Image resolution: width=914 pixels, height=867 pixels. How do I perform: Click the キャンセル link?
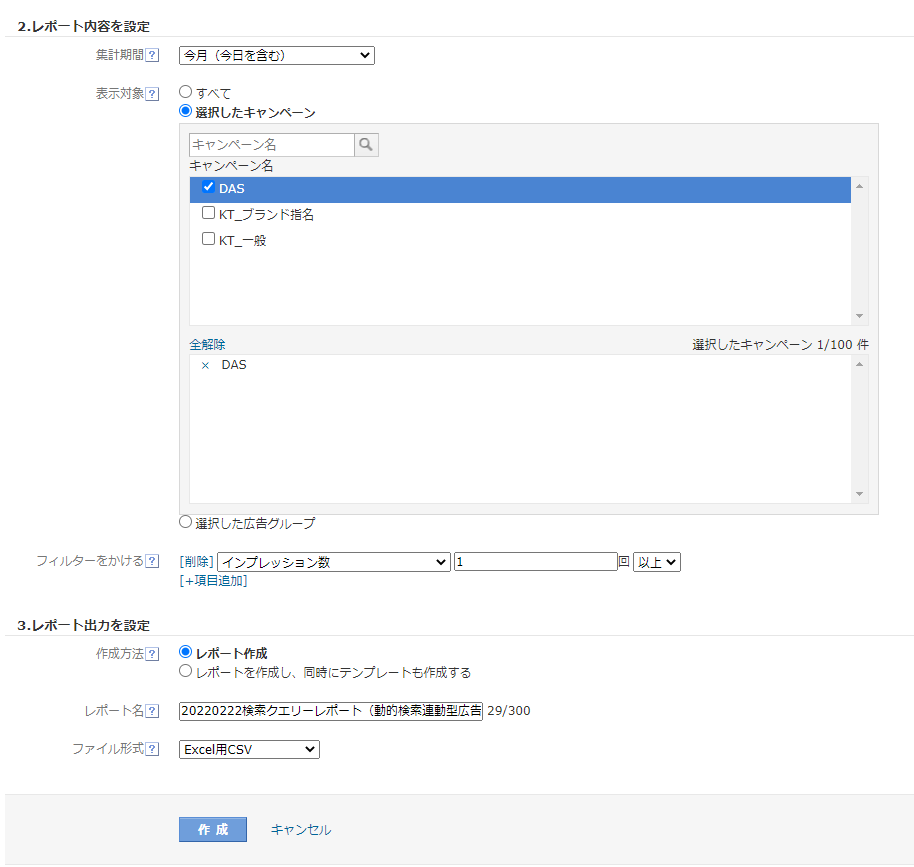[x=301, y=830]
